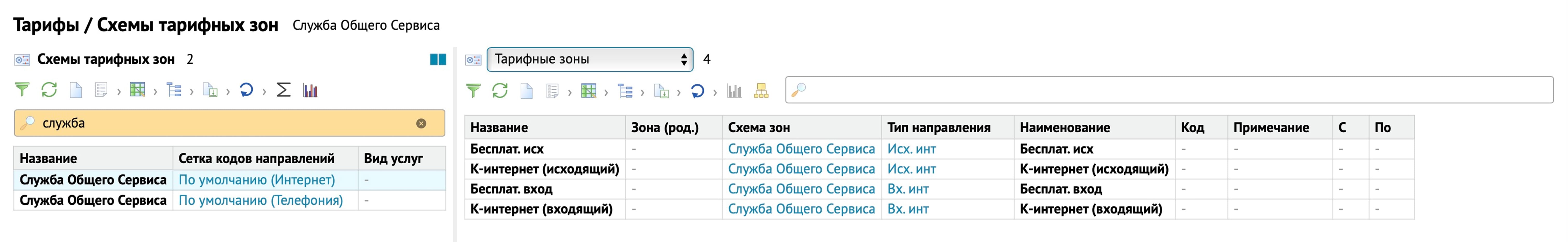Image resolution: width=1568 pixels, height=242 pixels.
Task: Click the Sigma totals icon
Action: pyautogui.click(x=283, y=90)
